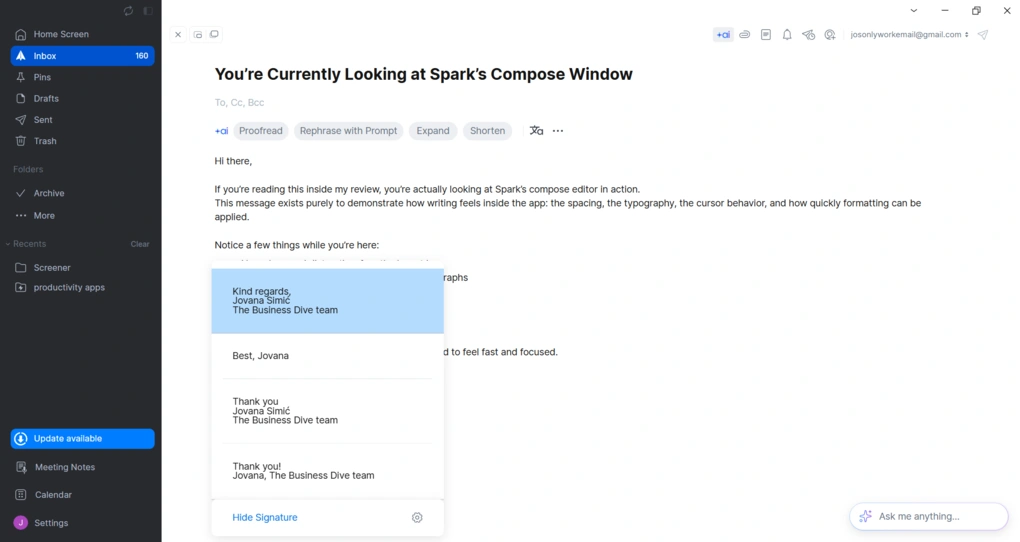This screenshot has width=1020, height=542.
Task: Click the email subject heading text
Action: point(423,74)
